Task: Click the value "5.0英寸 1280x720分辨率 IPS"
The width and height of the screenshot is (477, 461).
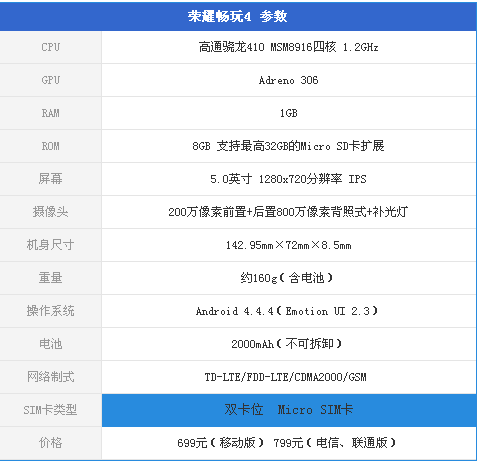Action: pyautogui.click(x=289, y=179)
